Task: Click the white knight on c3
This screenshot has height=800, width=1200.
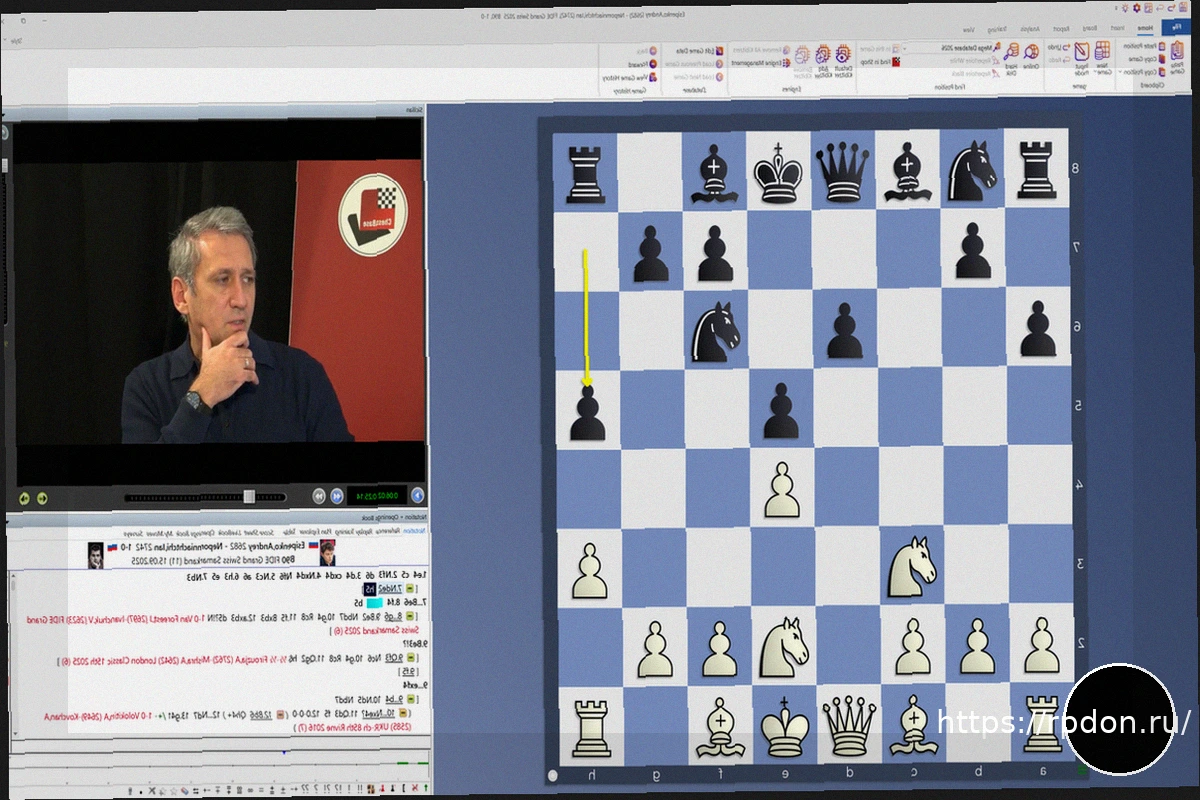Action: point(908,564)
